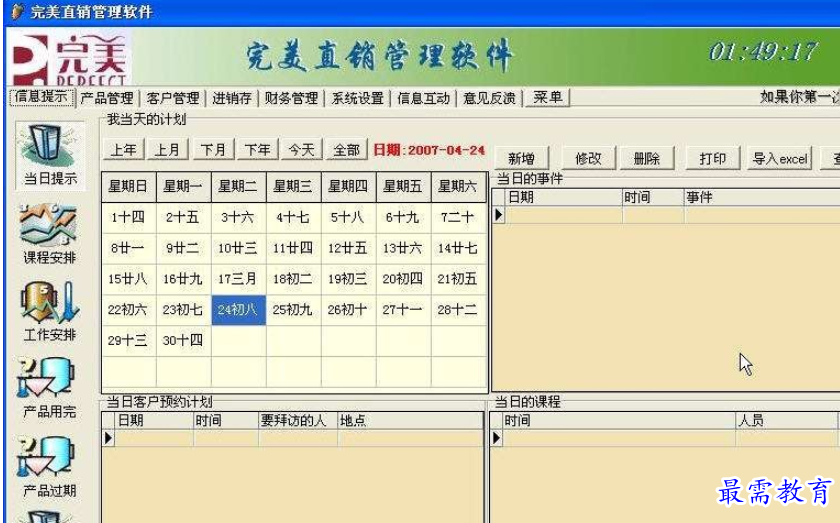Select calendar day 17三月
The image size is (840, 523).
(x=238, y=279)
